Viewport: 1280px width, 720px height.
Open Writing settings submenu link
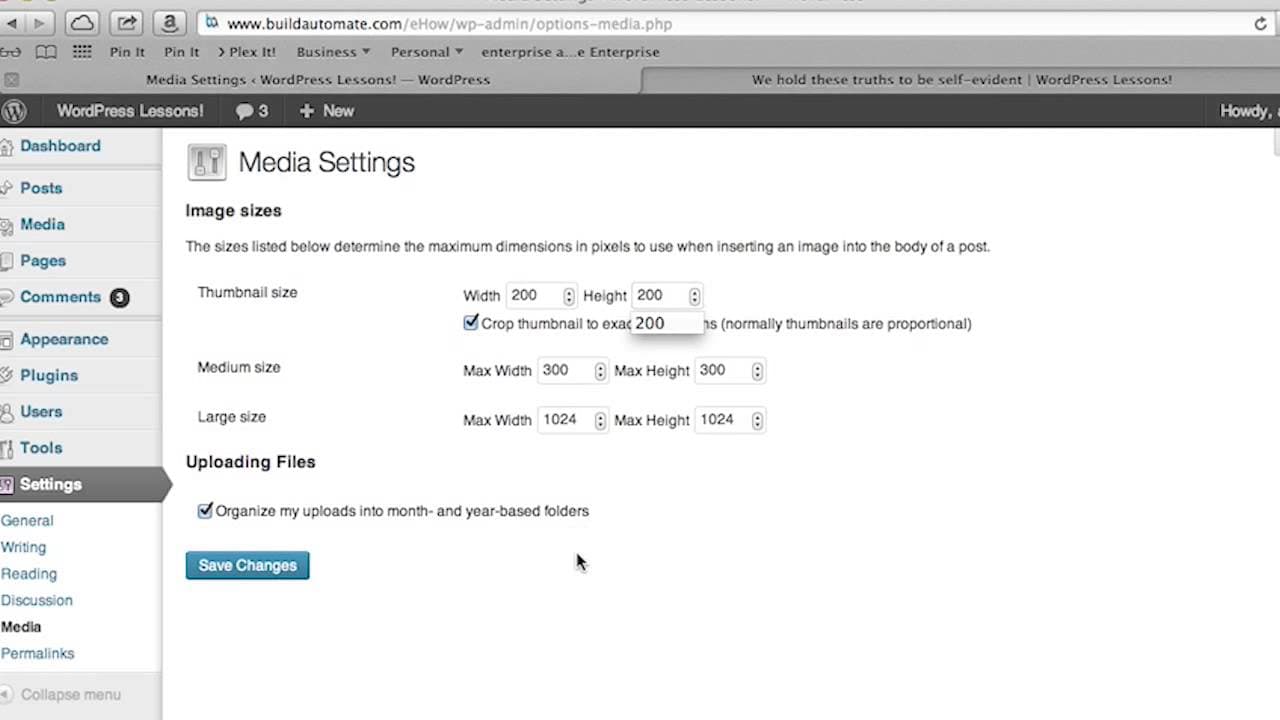23,548
